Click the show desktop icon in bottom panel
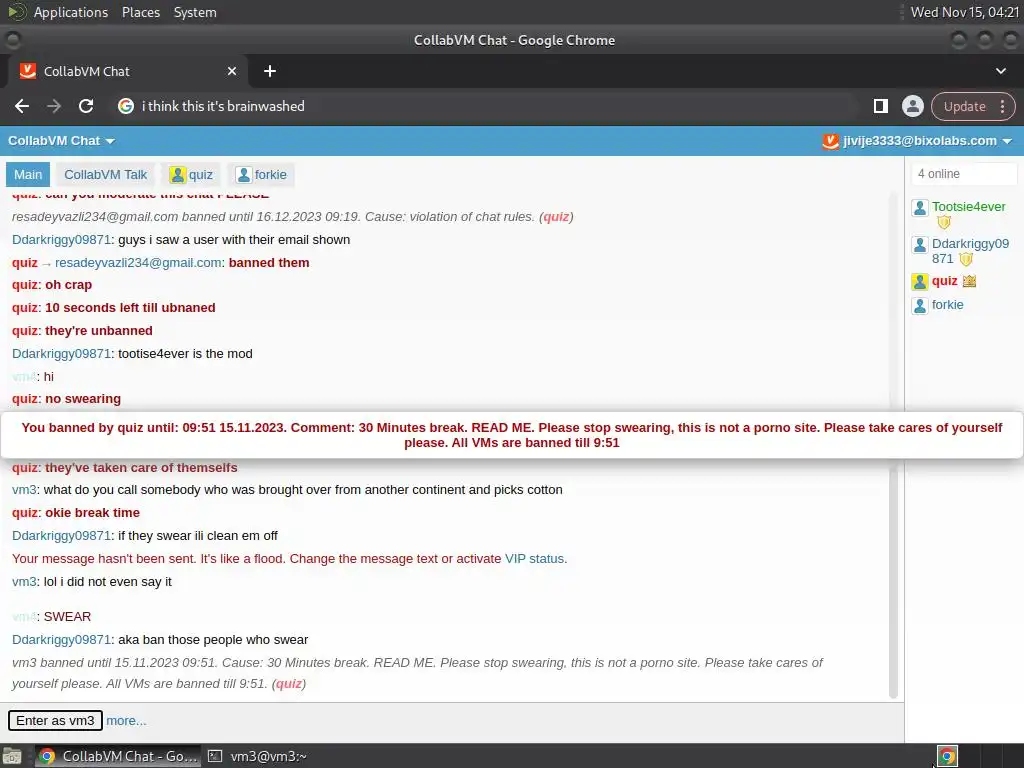 pyautogui.click(x=12, y=756)
